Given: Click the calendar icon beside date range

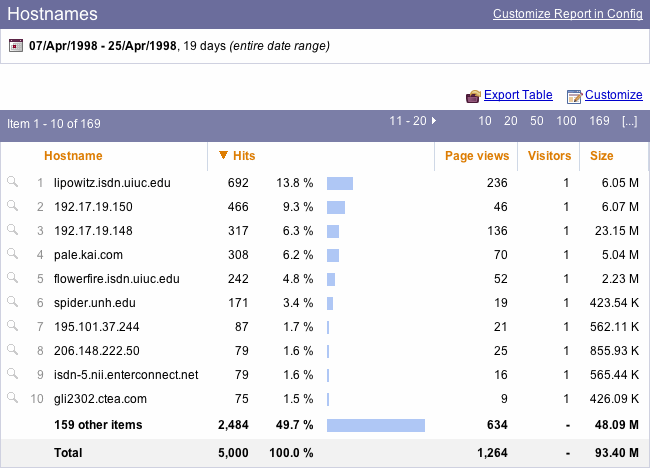Looking at the screenshot, I should click(16, 46).
